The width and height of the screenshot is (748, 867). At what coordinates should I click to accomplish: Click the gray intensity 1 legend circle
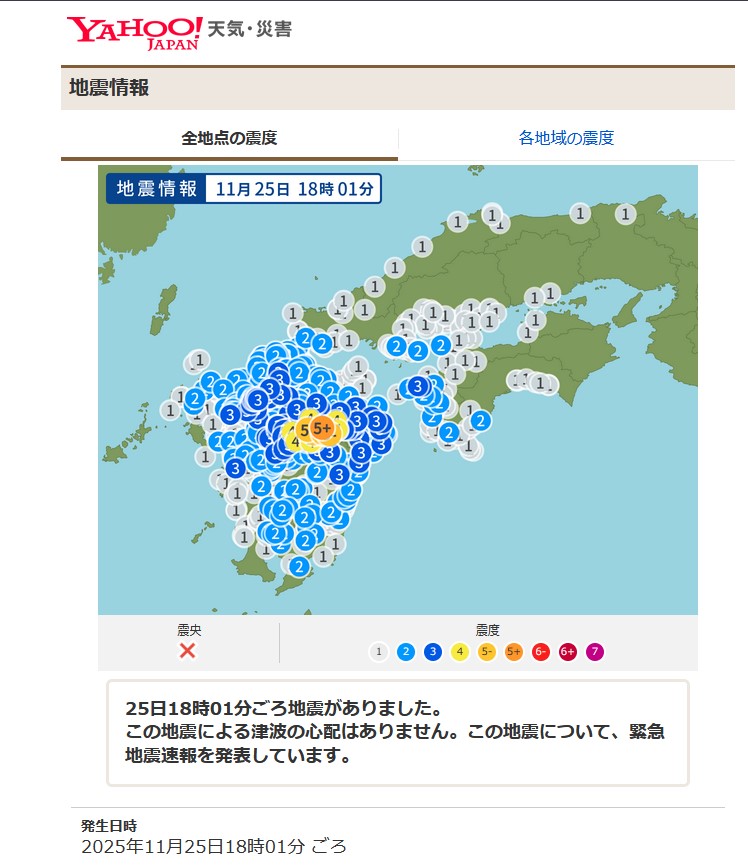point(378,652)
